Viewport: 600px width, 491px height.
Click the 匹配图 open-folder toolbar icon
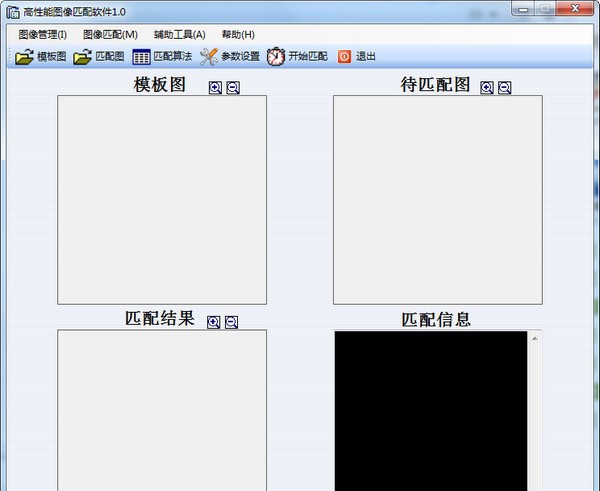82,57
